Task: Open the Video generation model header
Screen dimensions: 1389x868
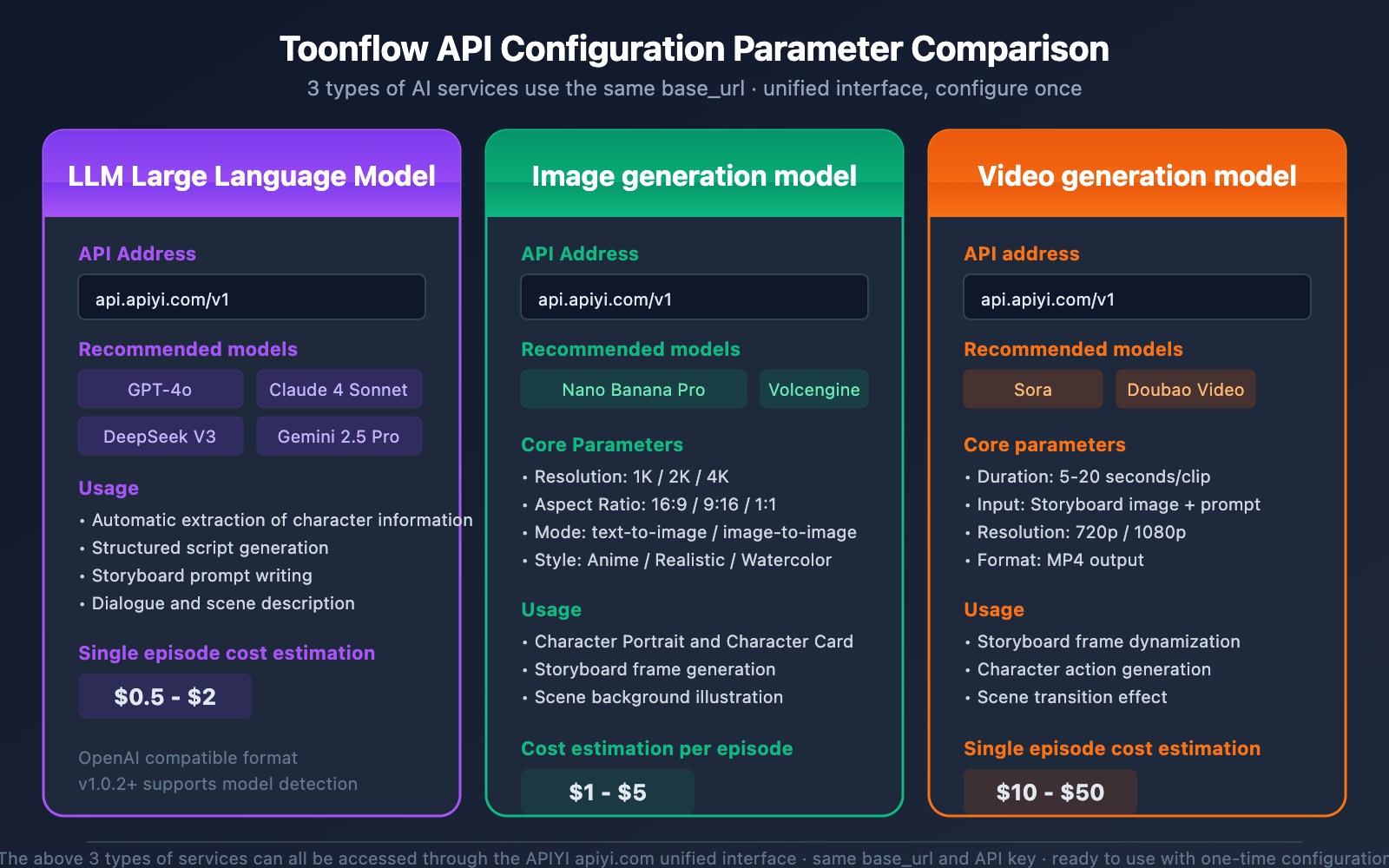Action: (1136, 176)
